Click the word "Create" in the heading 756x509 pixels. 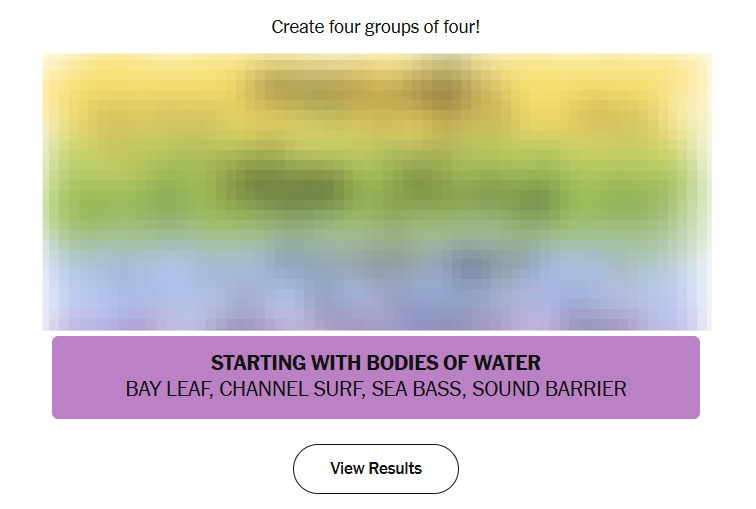point(296,27)
